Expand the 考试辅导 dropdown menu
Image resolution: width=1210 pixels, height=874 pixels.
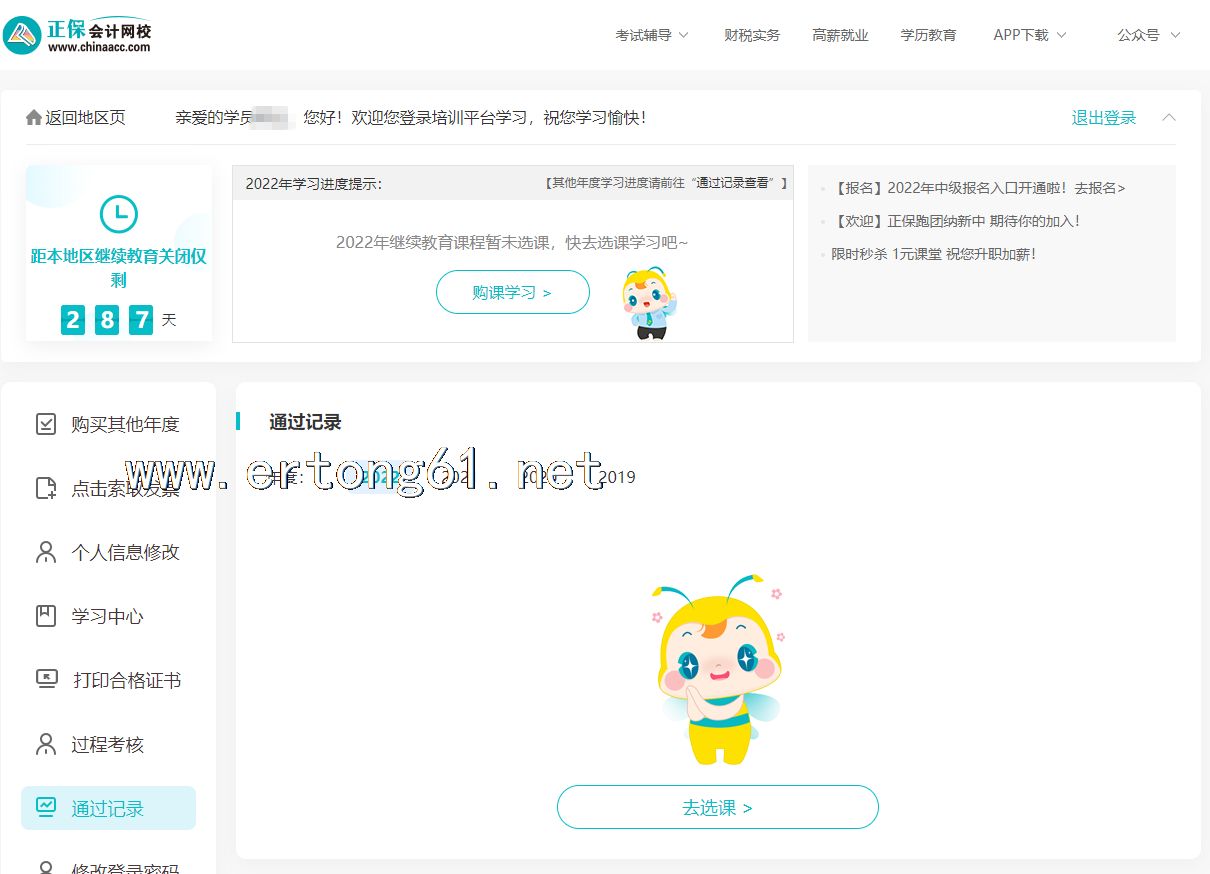pyautogui.click(x=652, y=35)
